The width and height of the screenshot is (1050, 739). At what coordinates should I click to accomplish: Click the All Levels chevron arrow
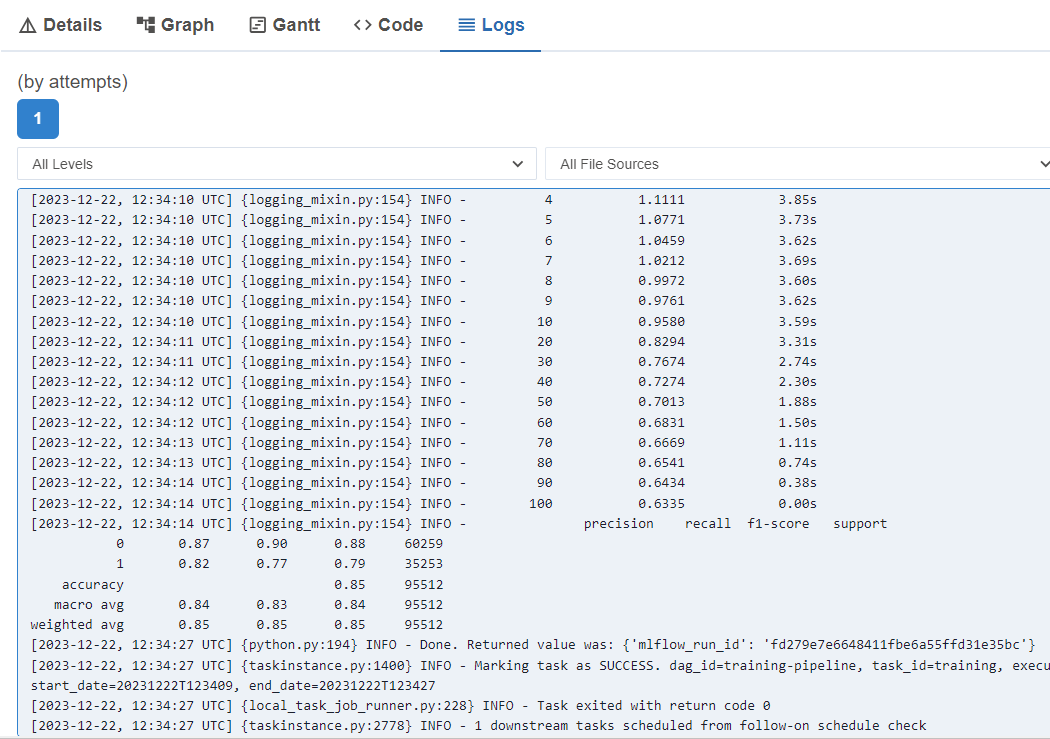point(517,164)
